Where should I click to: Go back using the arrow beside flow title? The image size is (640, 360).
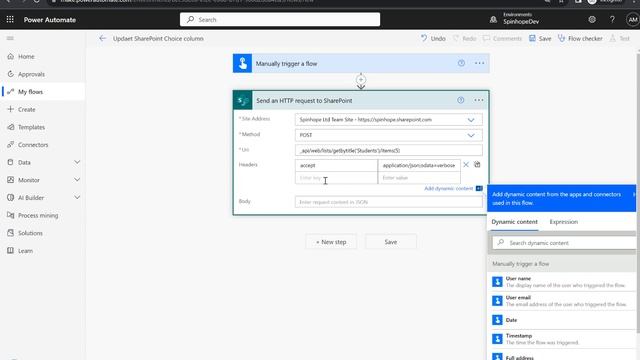pos(102,38)
